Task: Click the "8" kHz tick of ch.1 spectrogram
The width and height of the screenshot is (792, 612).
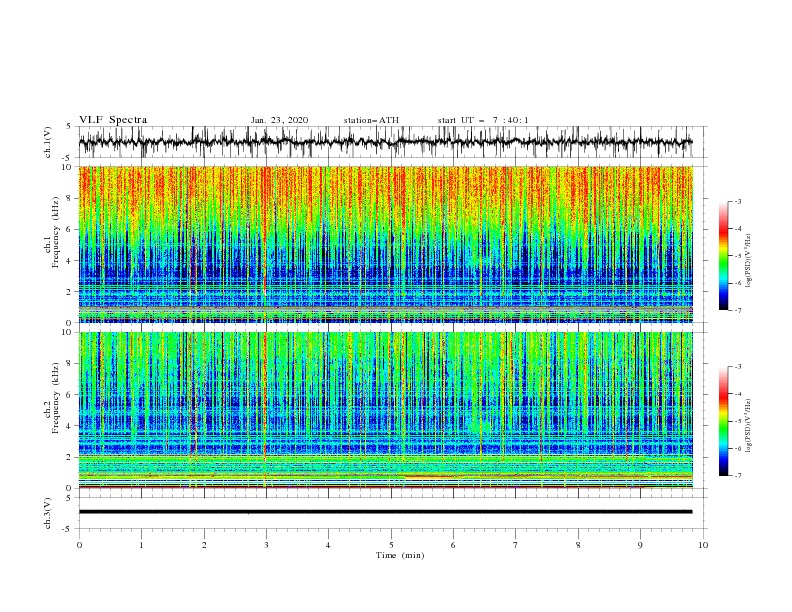Action: [x=70, y=198]
